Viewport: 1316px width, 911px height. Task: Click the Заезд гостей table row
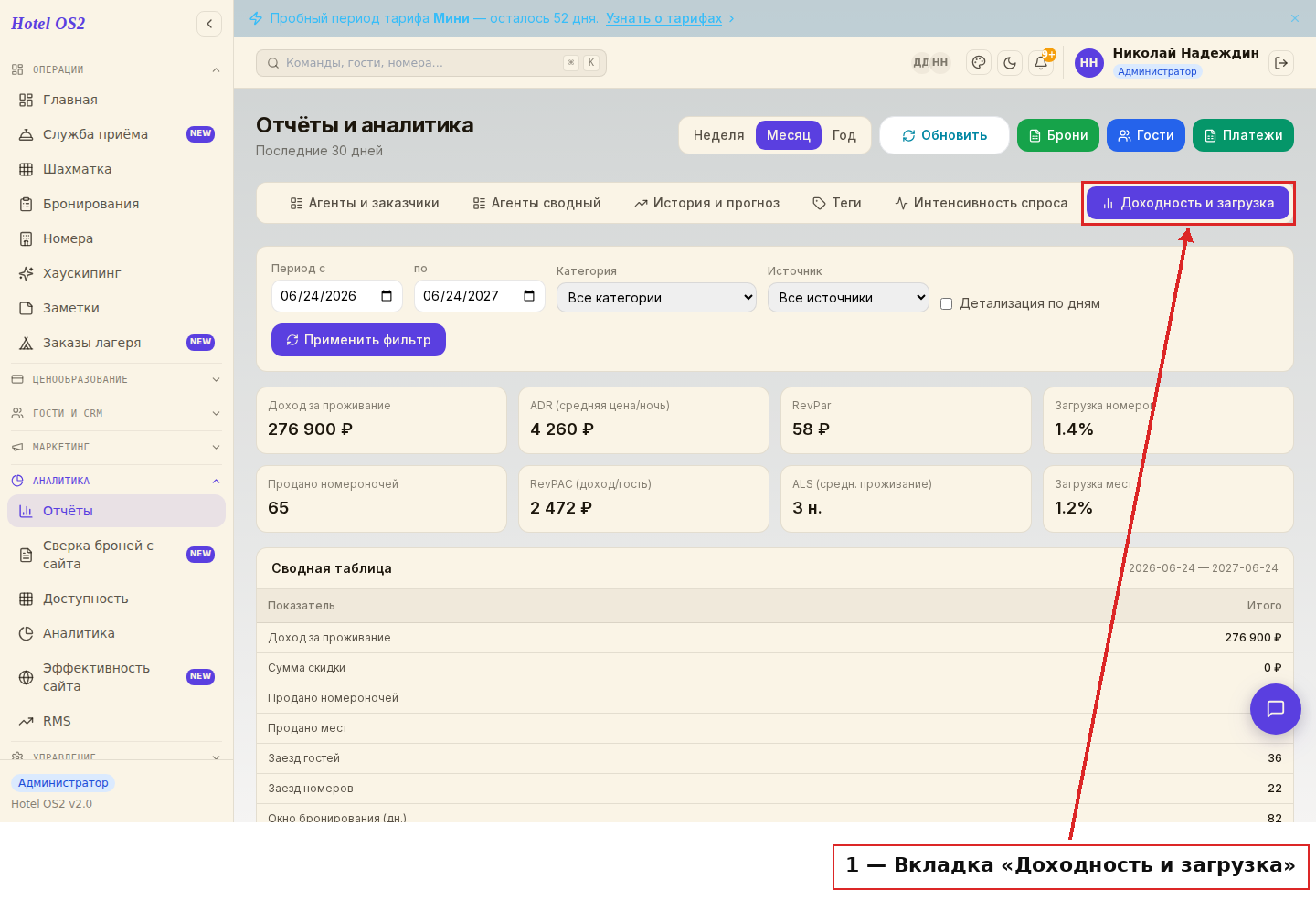pyautogui.click(x=775, y=758)
